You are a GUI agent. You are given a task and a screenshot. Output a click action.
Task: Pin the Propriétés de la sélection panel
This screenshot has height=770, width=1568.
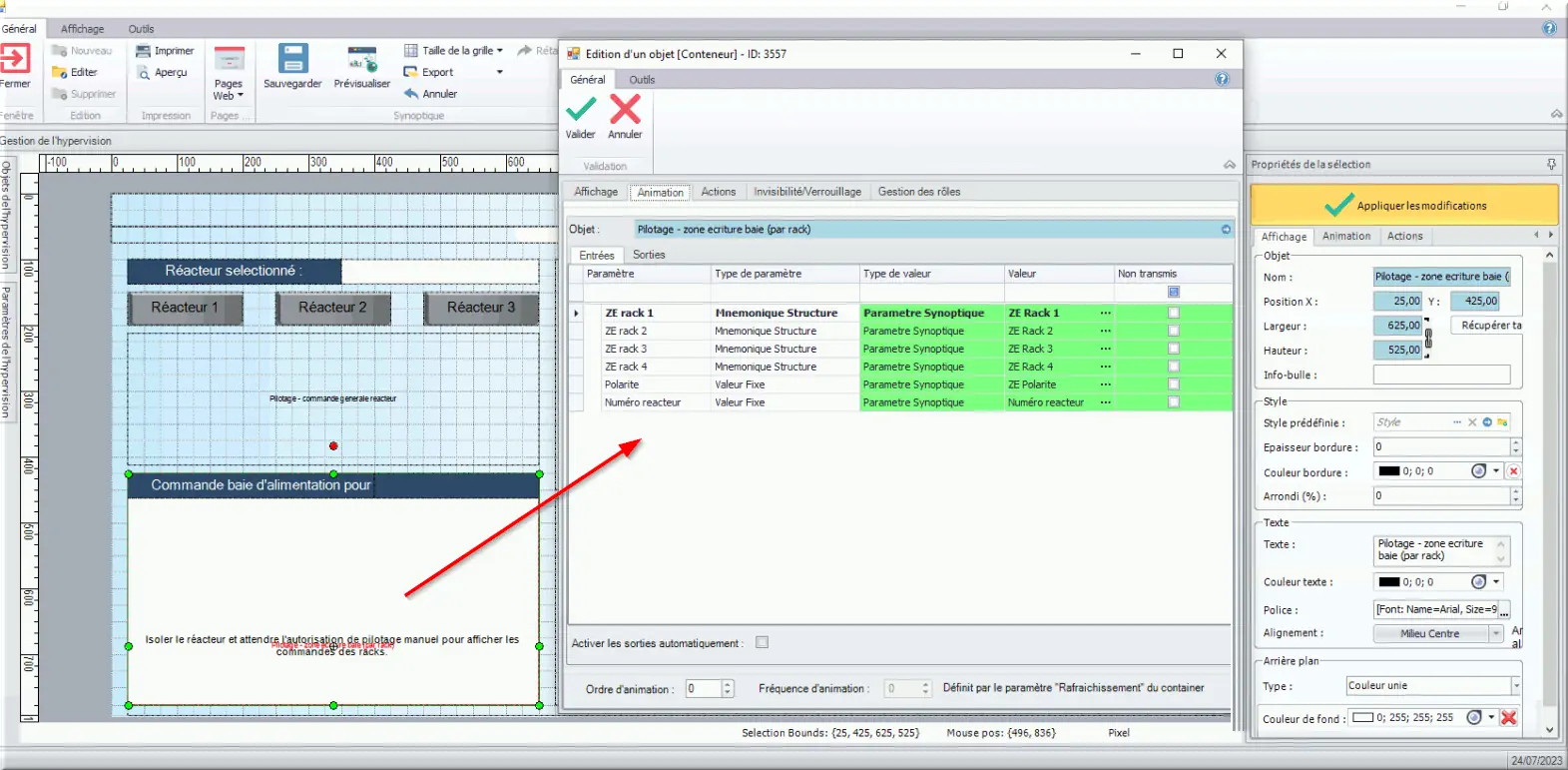click(x=1551, y=164)
